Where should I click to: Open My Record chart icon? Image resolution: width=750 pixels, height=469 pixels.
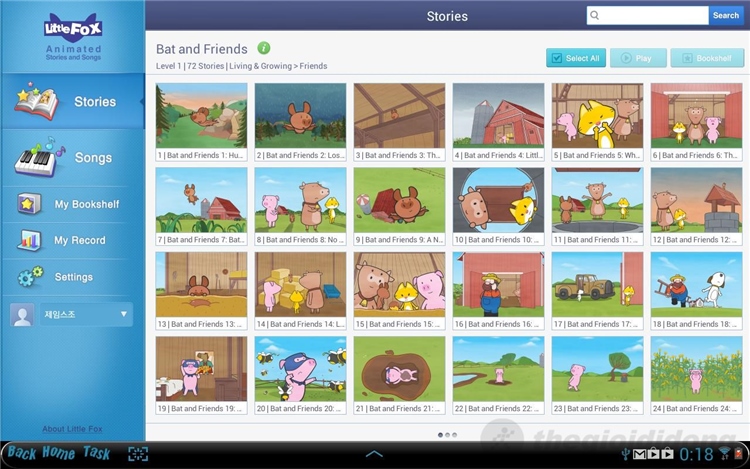[x=29, y=240]
